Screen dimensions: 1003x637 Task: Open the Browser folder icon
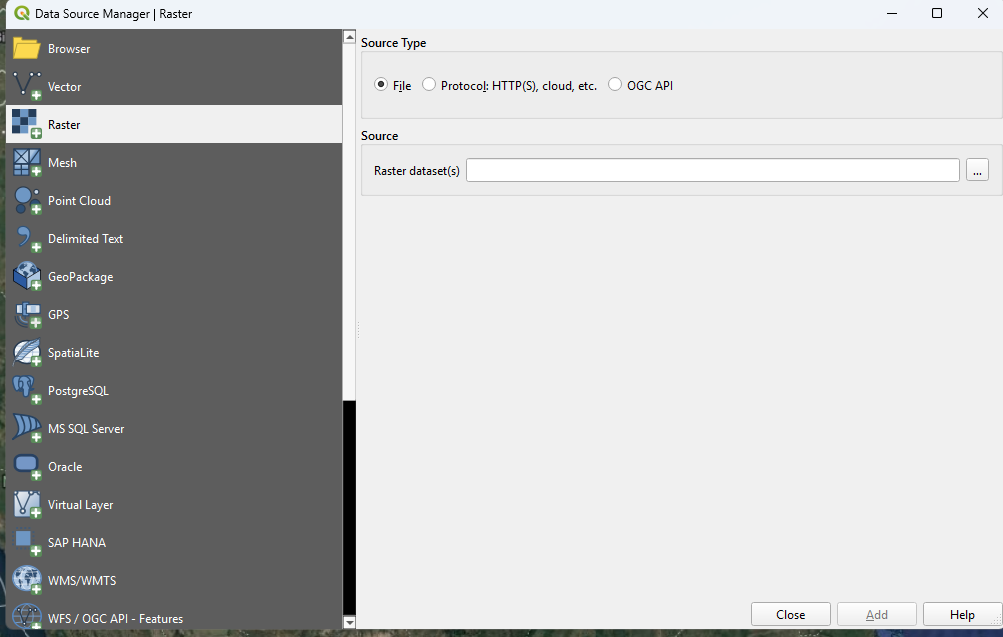26,49
